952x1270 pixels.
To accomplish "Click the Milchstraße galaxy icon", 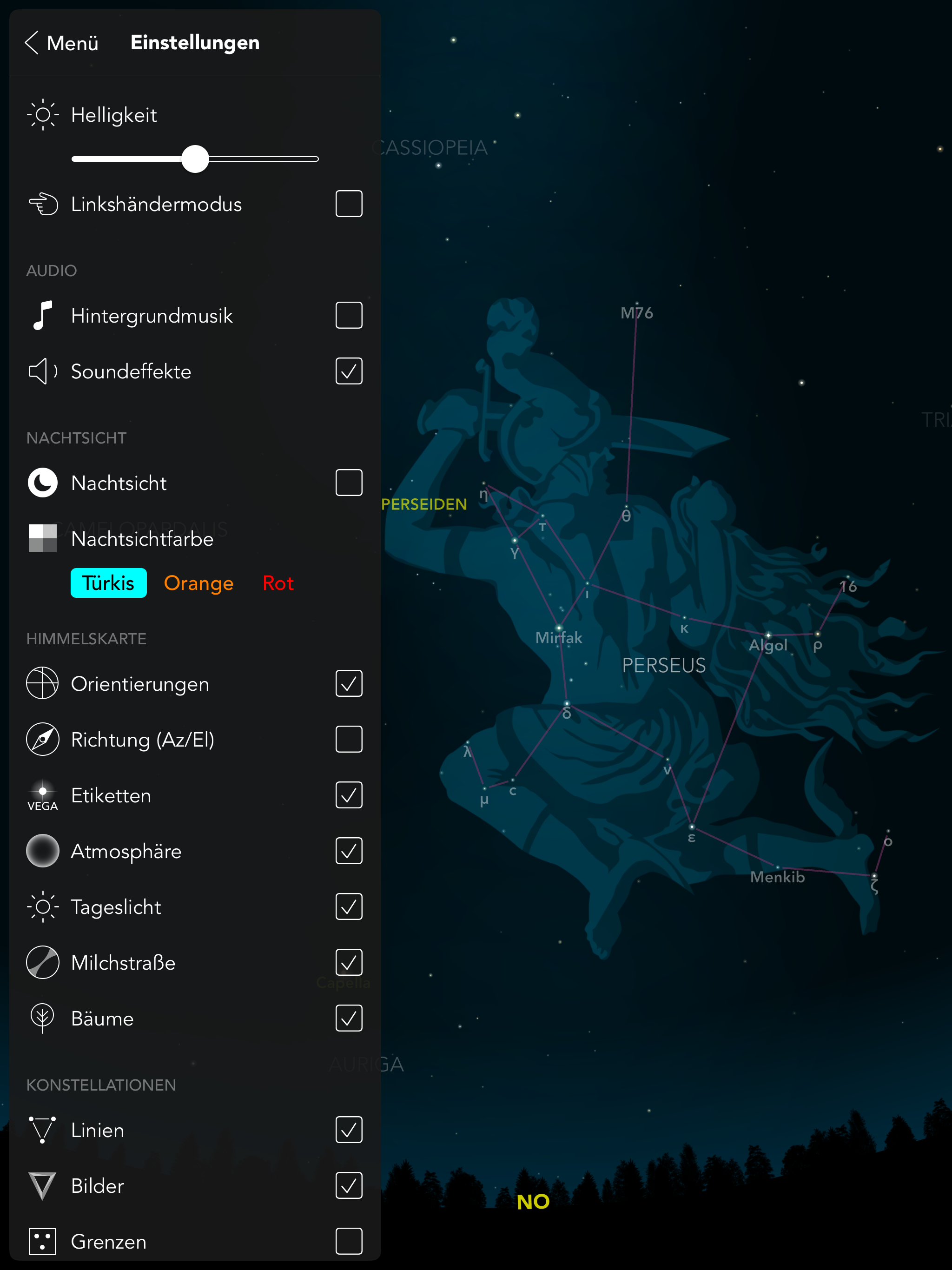I will pyautogui.click(x=42, y=962).
